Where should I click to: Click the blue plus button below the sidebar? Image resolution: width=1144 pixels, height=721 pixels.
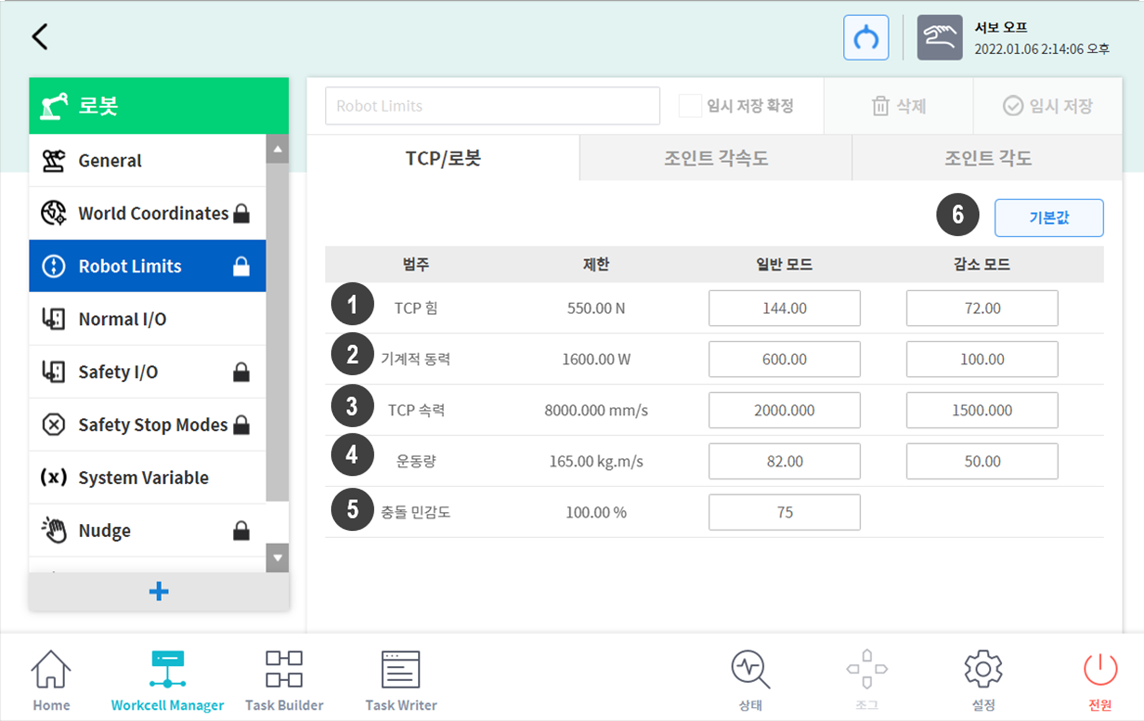158,590
